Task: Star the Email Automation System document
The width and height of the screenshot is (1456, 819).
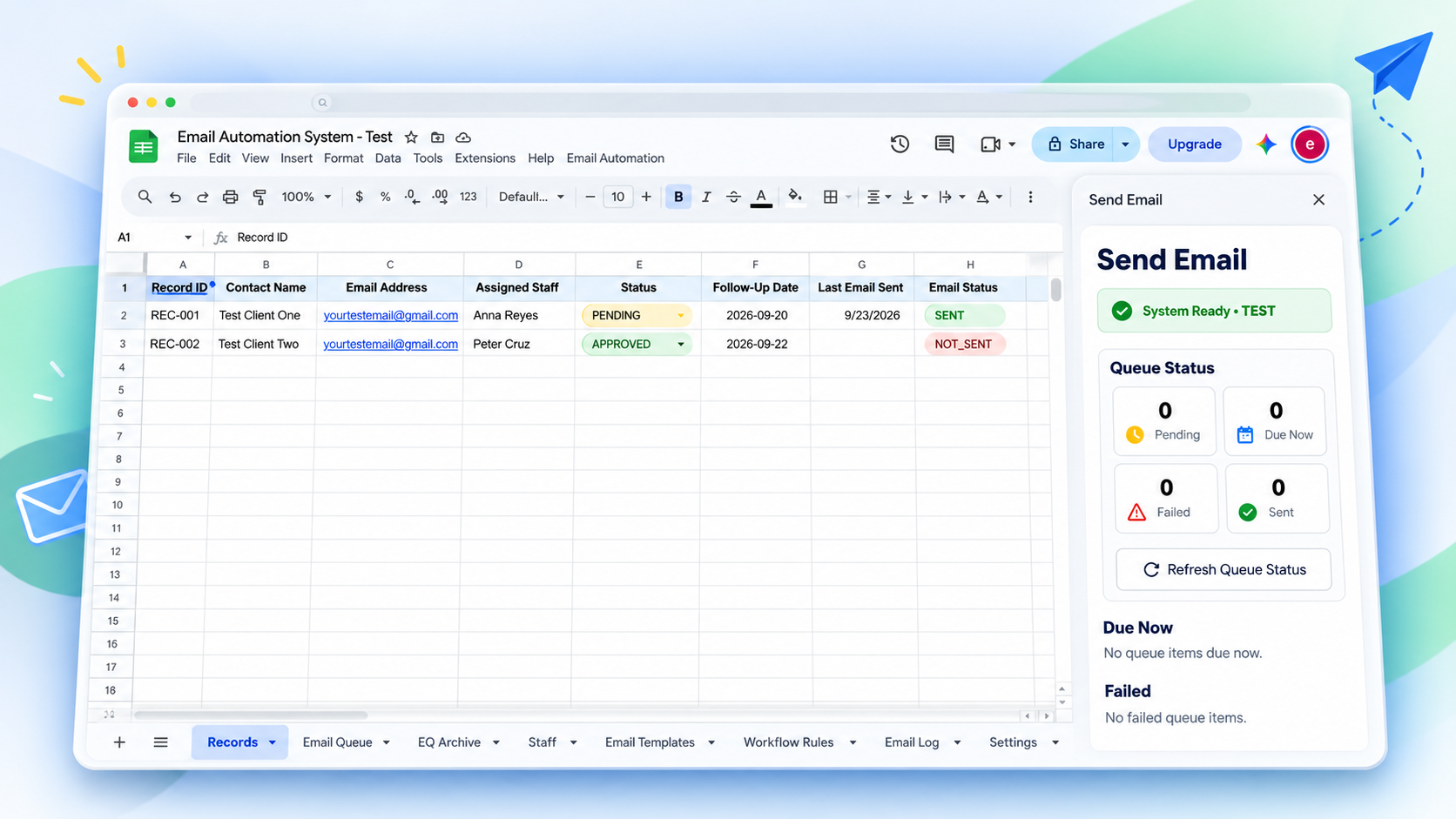Action: point(411,138)
